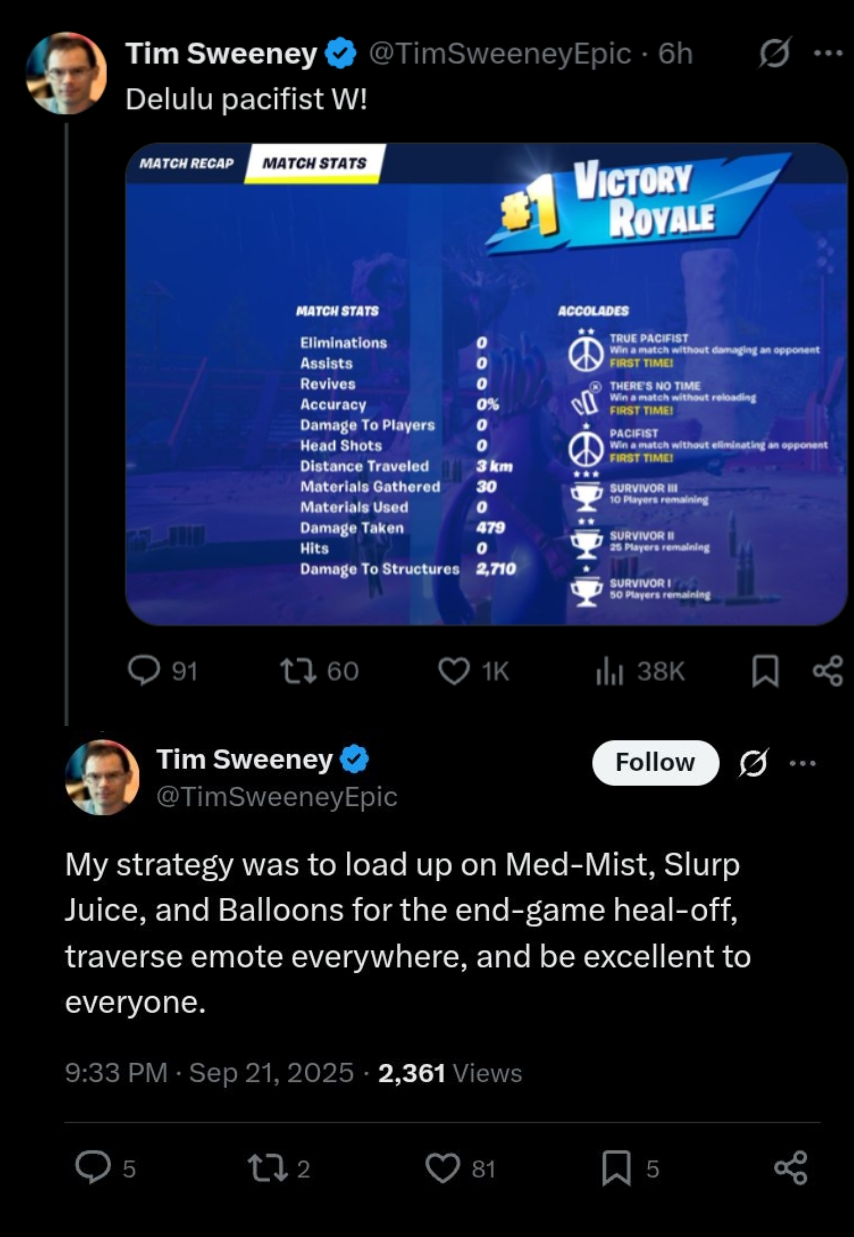Open more options on the strategy tweet
Screen dimensions: 854x1237
(x=803, y=763)
